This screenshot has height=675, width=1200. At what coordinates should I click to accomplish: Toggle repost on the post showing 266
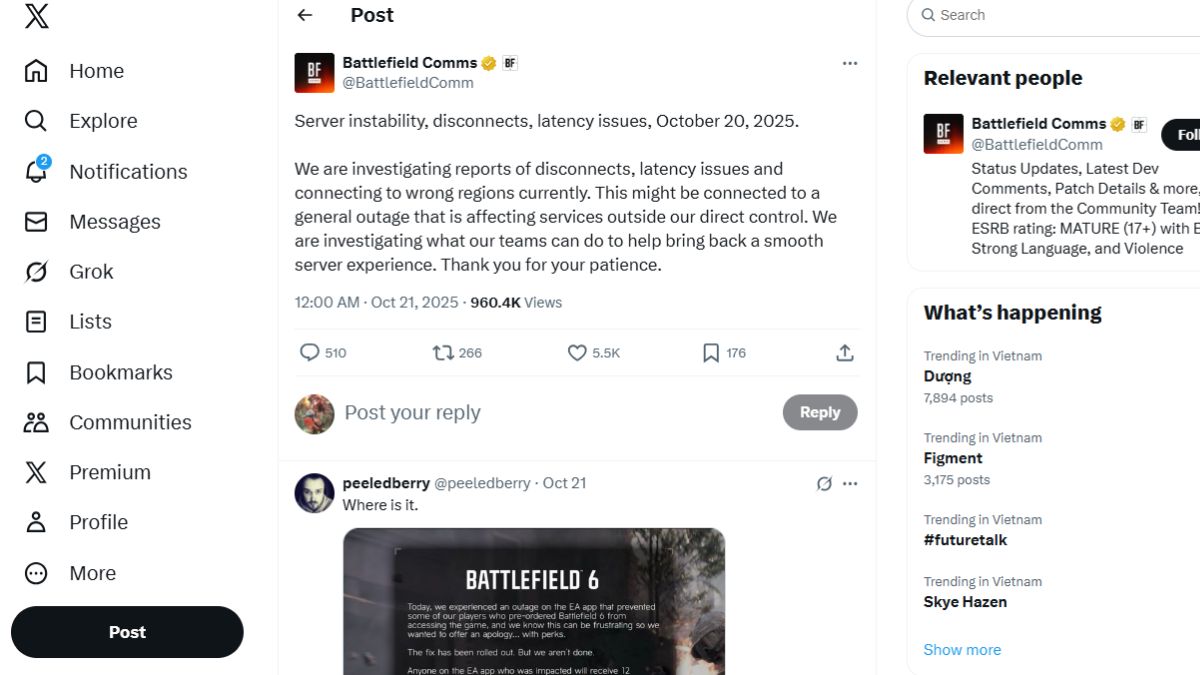click(442, 353)
